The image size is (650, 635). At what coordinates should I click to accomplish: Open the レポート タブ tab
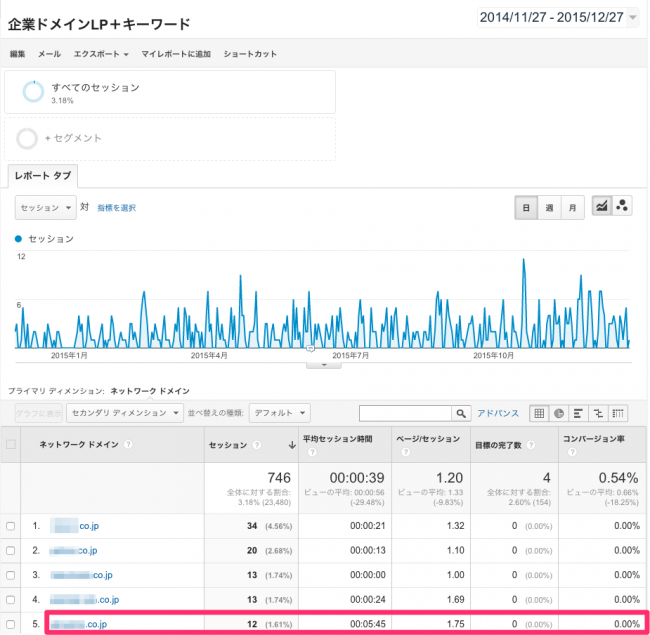[x=41, y=175]
